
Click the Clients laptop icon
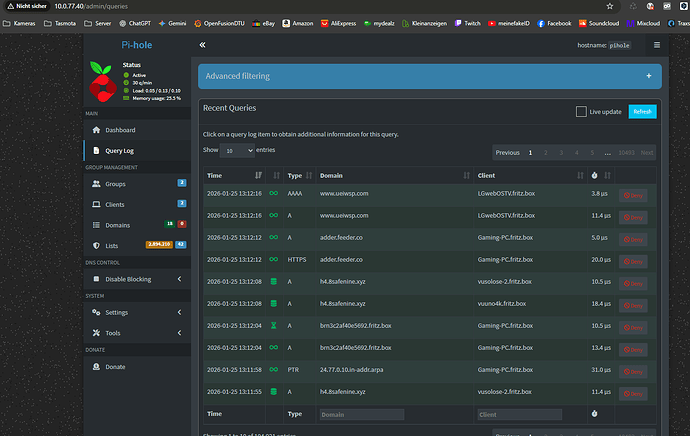point(96,205)
